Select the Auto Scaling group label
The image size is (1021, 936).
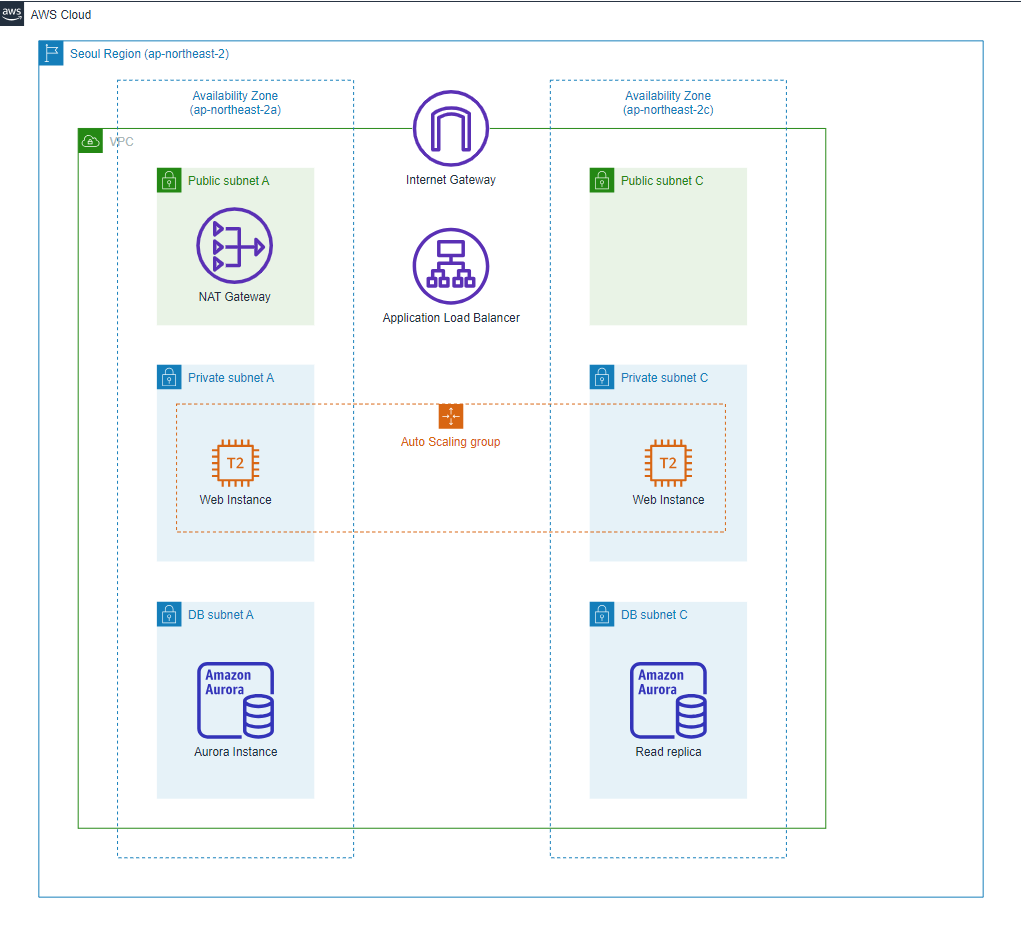click(x=451, y=442)
